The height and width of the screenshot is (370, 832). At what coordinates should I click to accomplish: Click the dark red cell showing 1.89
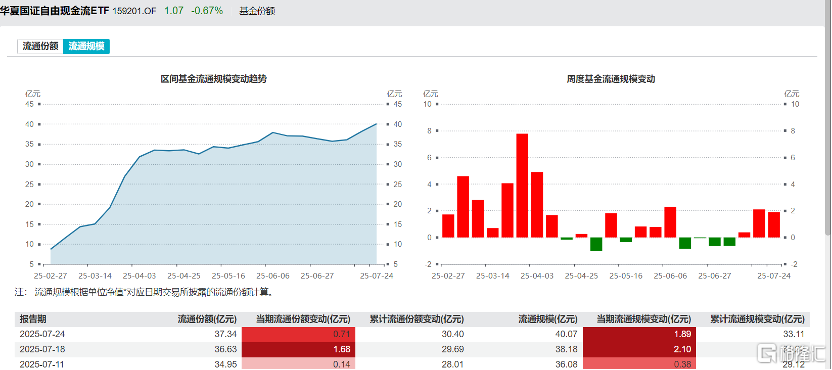pos(639,334)
